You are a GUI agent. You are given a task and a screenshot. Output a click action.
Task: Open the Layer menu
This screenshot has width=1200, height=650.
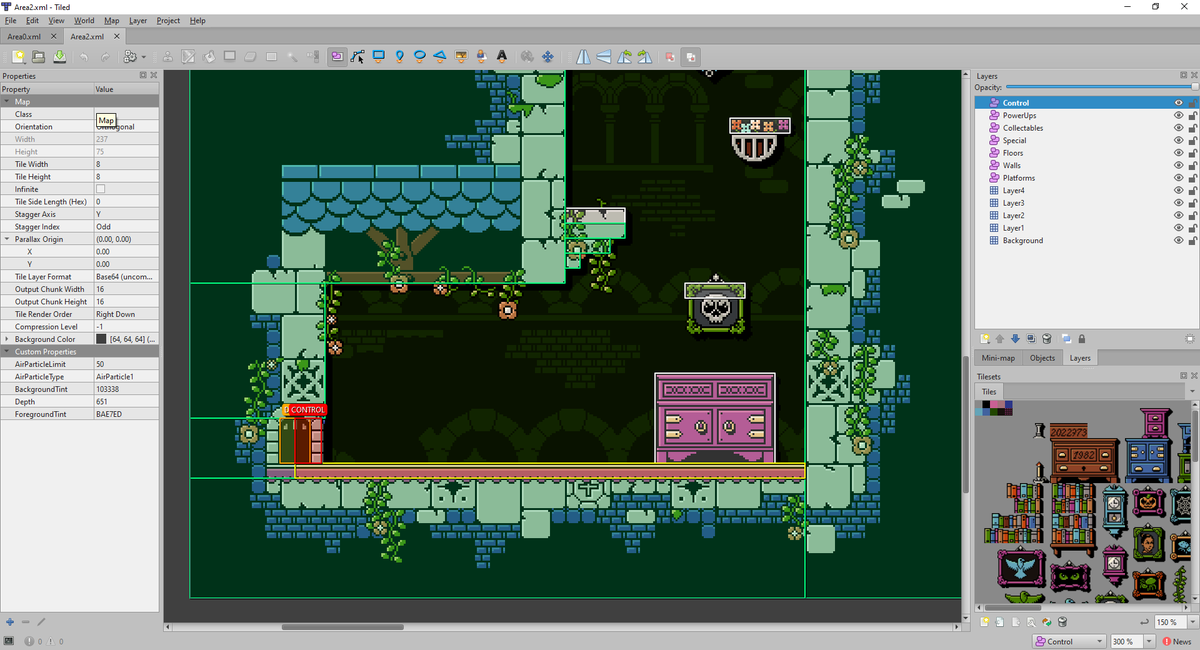click(138, 20)
